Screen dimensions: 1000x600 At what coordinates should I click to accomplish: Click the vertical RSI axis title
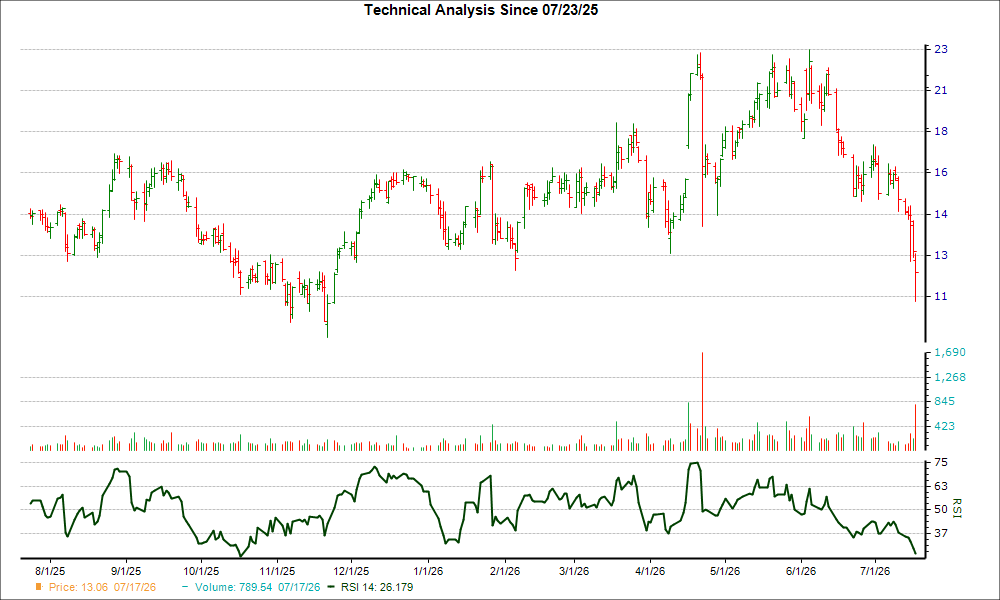pos(957,508)
